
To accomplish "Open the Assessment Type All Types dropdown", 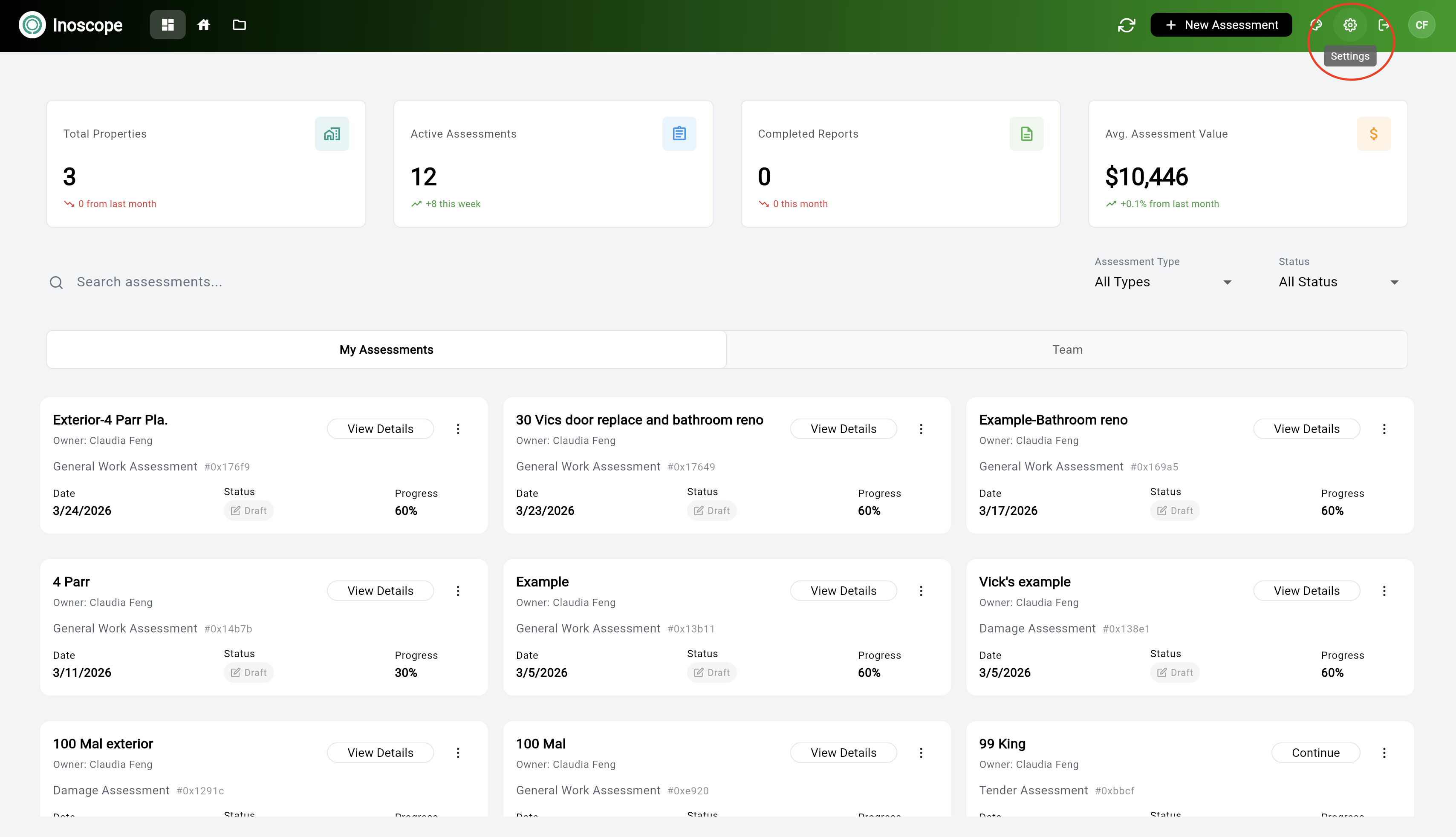I will (1162, 282).
